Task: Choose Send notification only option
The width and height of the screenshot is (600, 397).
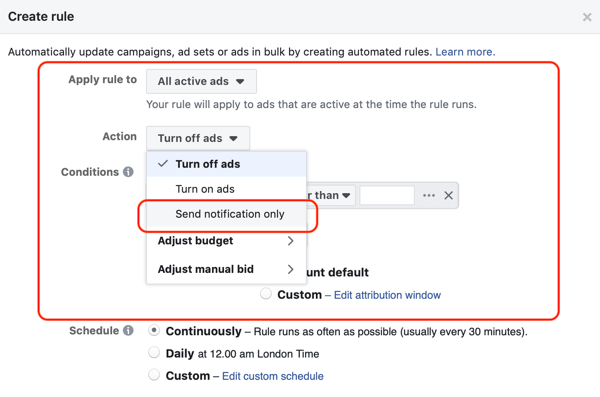Action: pos(226,214)
